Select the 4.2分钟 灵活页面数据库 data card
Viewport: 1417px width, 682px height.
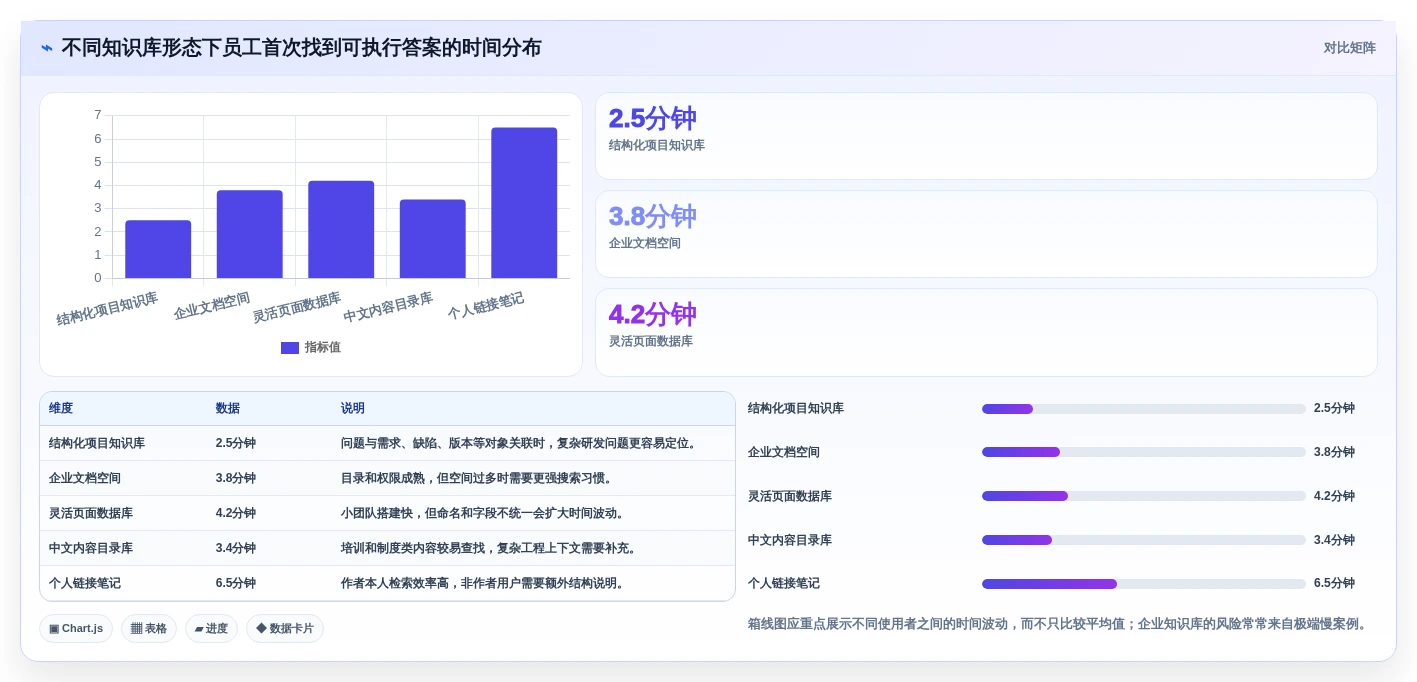coord(986,332)
